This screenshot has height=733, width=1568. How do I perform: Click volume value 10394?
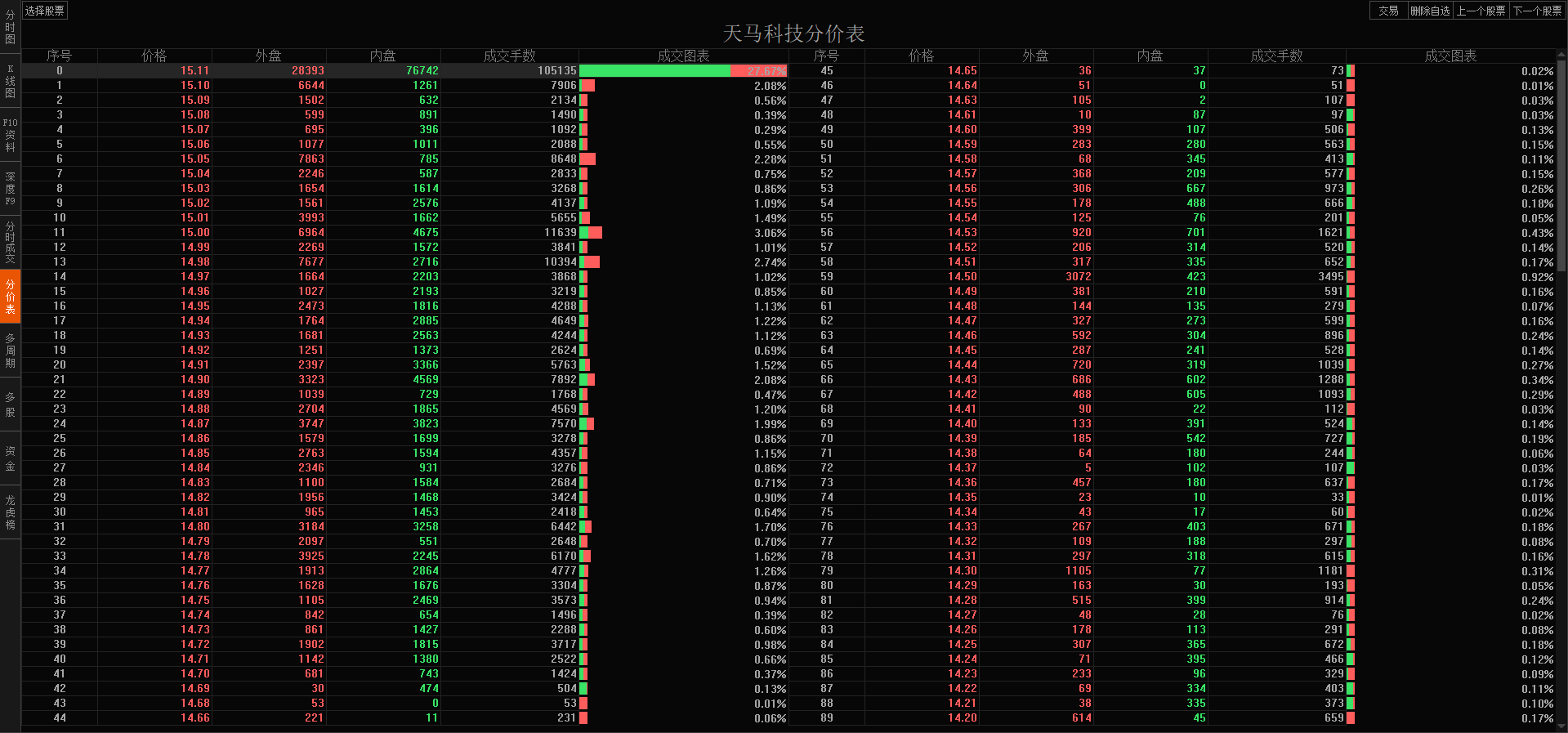[561, 262]
